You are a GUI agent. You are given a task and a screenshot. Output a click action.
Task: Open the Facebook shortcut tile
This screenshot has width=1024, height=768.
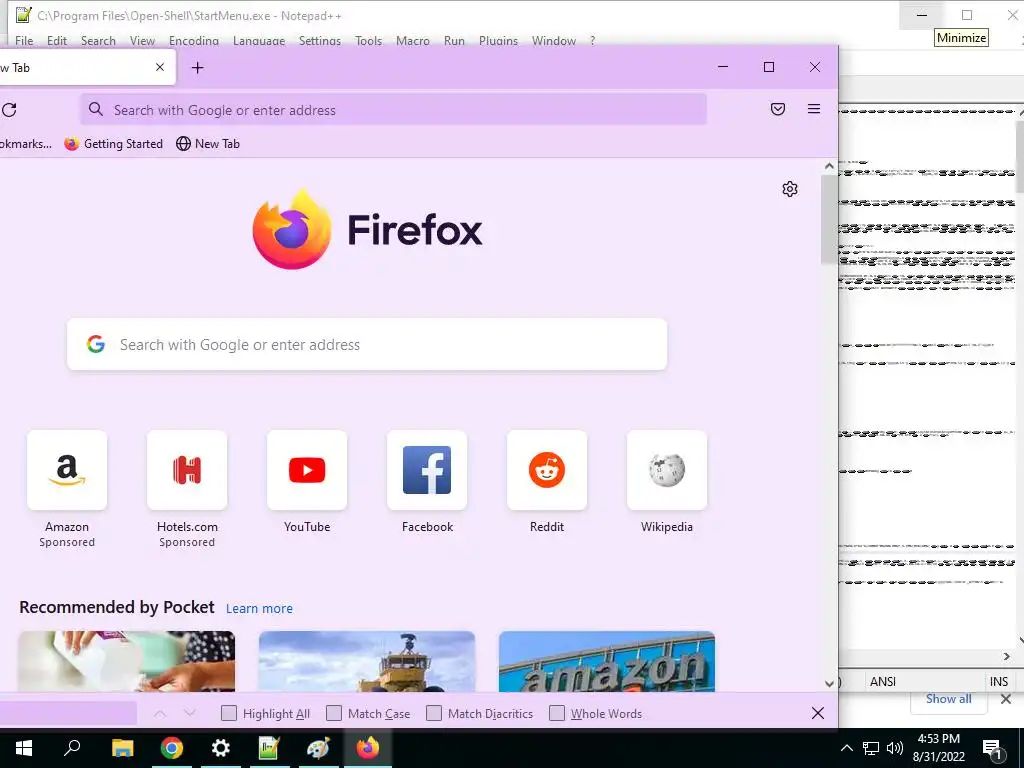(x=427, y=470)
